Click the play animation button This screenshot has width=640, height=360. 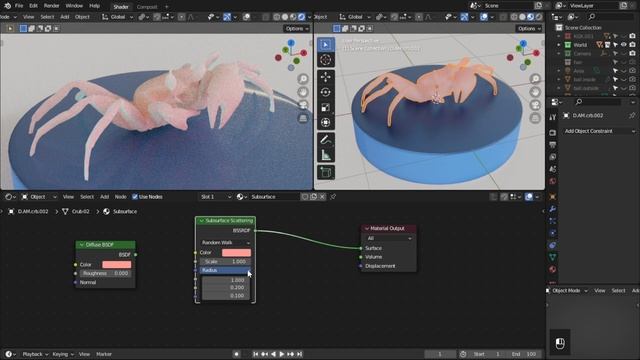(x=282, y=354)
